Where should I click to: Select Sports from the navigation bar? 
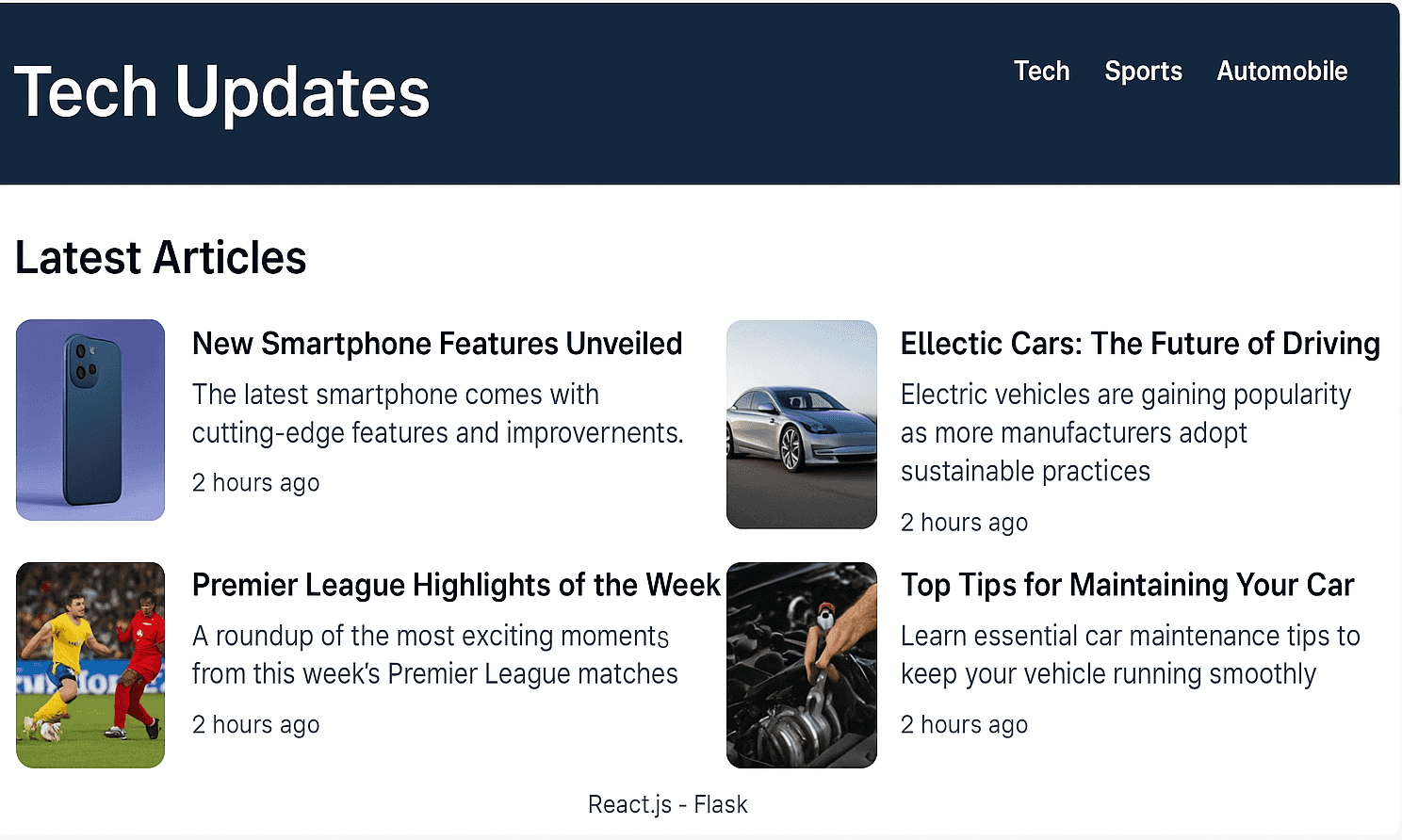pyautogui.click(x=1143, y=71)
